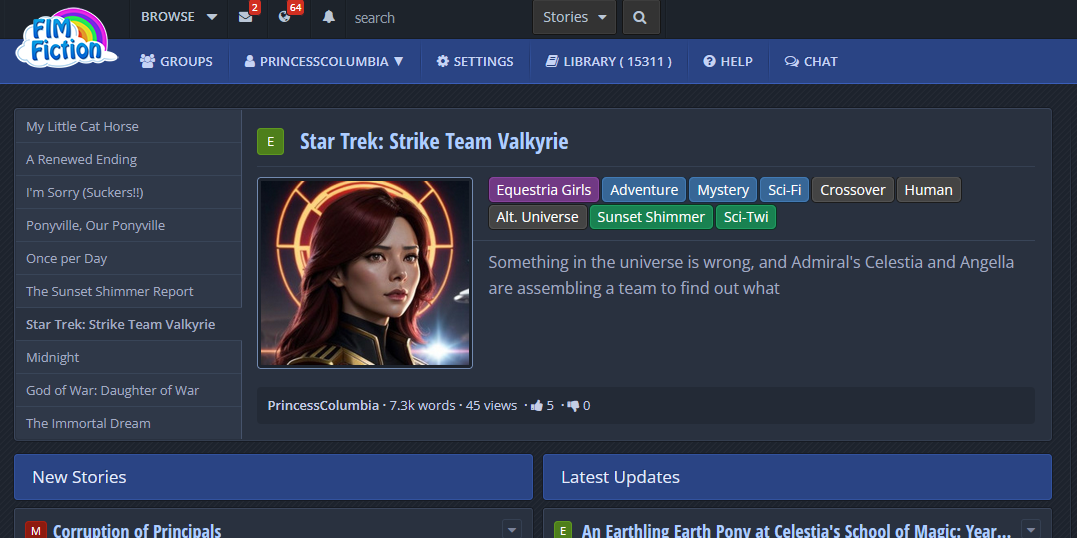This screenshot has height=538, width=1077.
Task: Click the thumbs-up like icon
Action: point(537,405)
